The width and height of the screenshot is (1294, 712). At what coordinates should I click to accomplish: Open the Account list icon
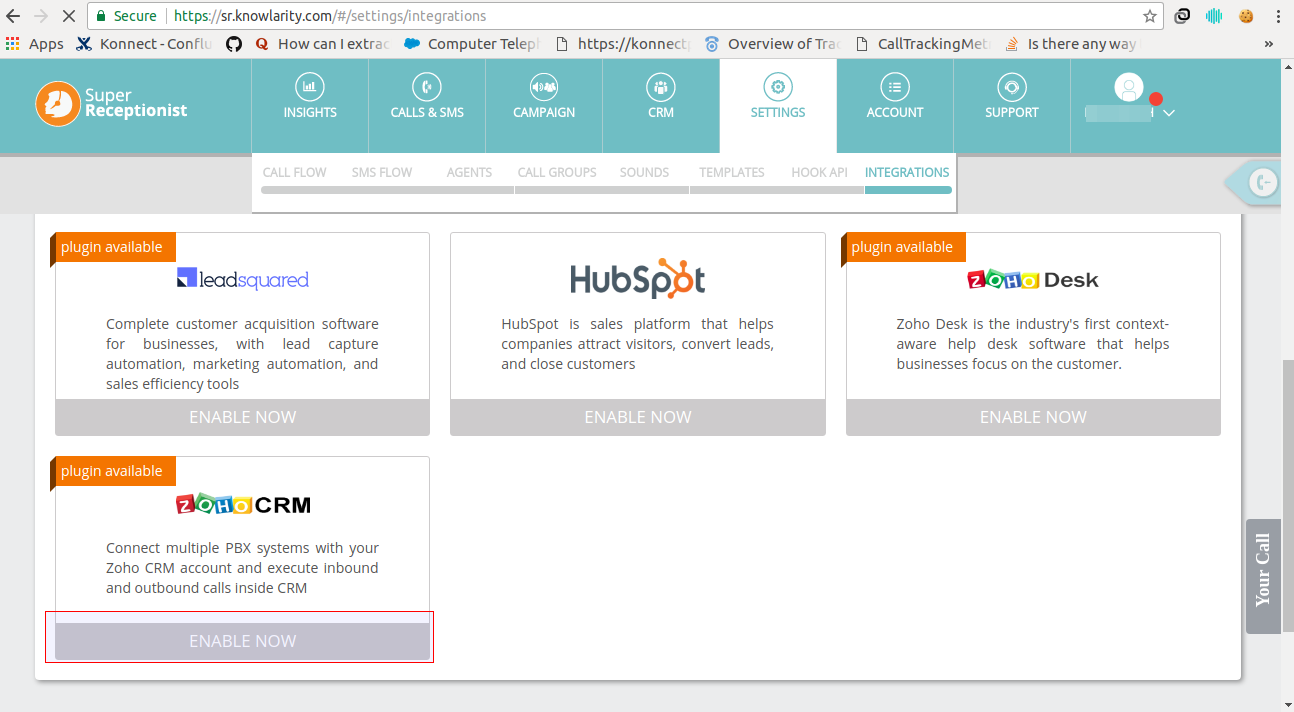(x=895, y=86)
